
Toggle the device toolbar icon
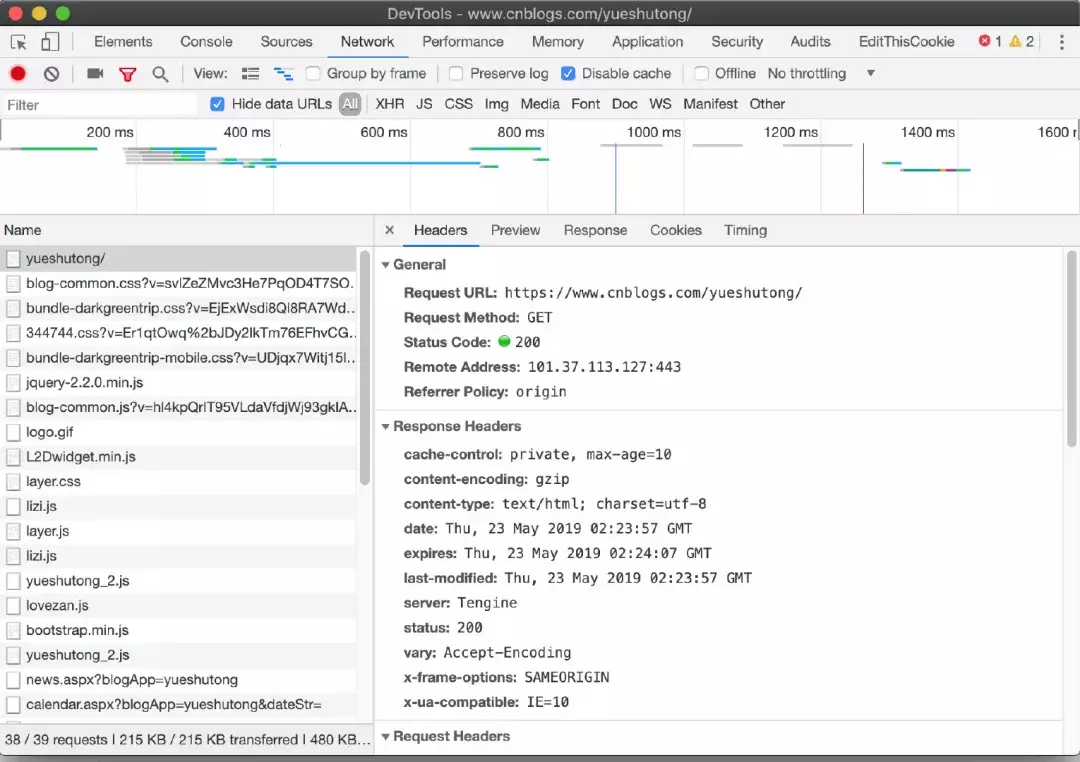[x=50, y=42]
